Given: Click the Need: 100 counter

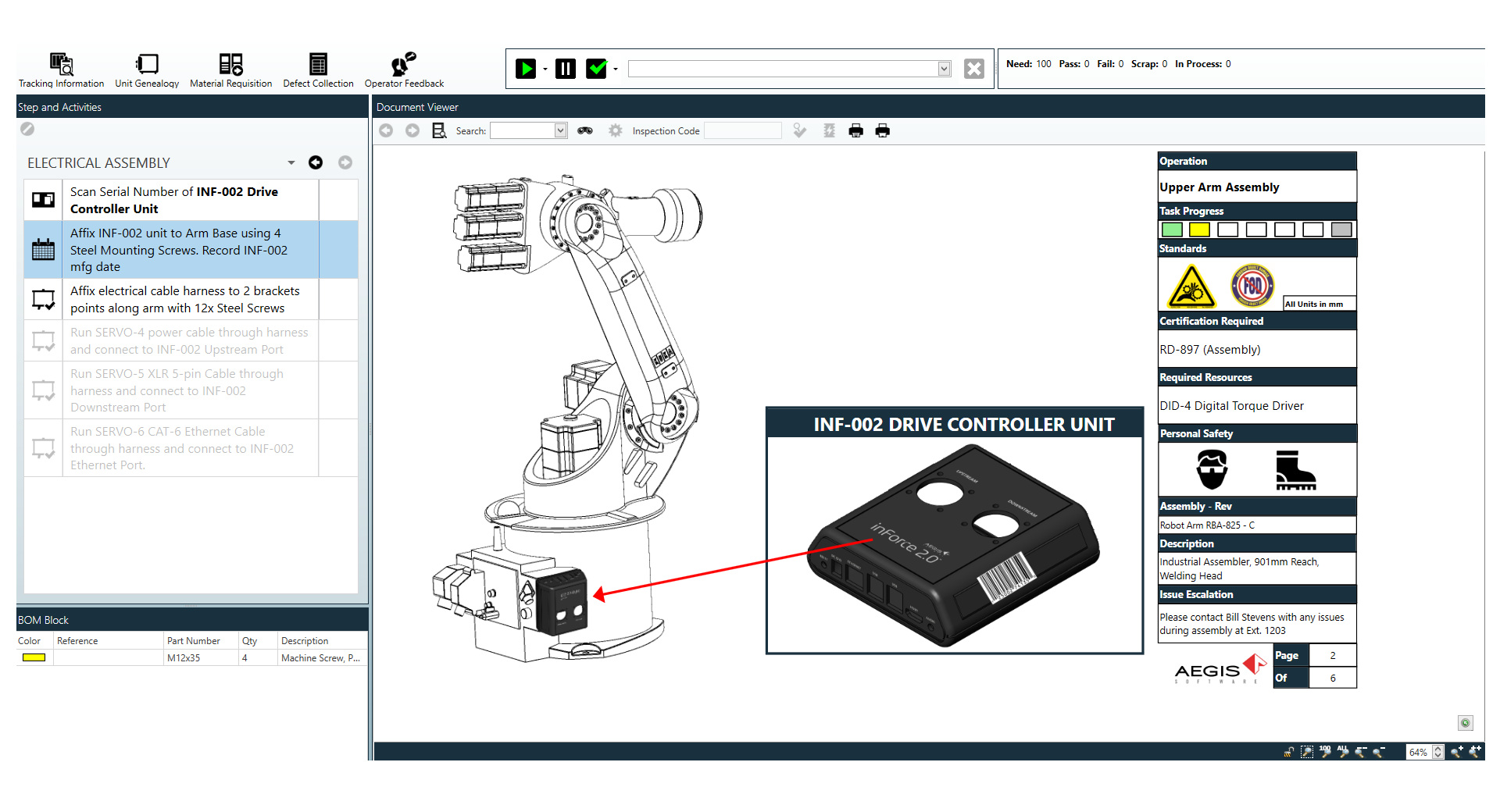Looking at the screenshot, I should [x=1028, y=64].
